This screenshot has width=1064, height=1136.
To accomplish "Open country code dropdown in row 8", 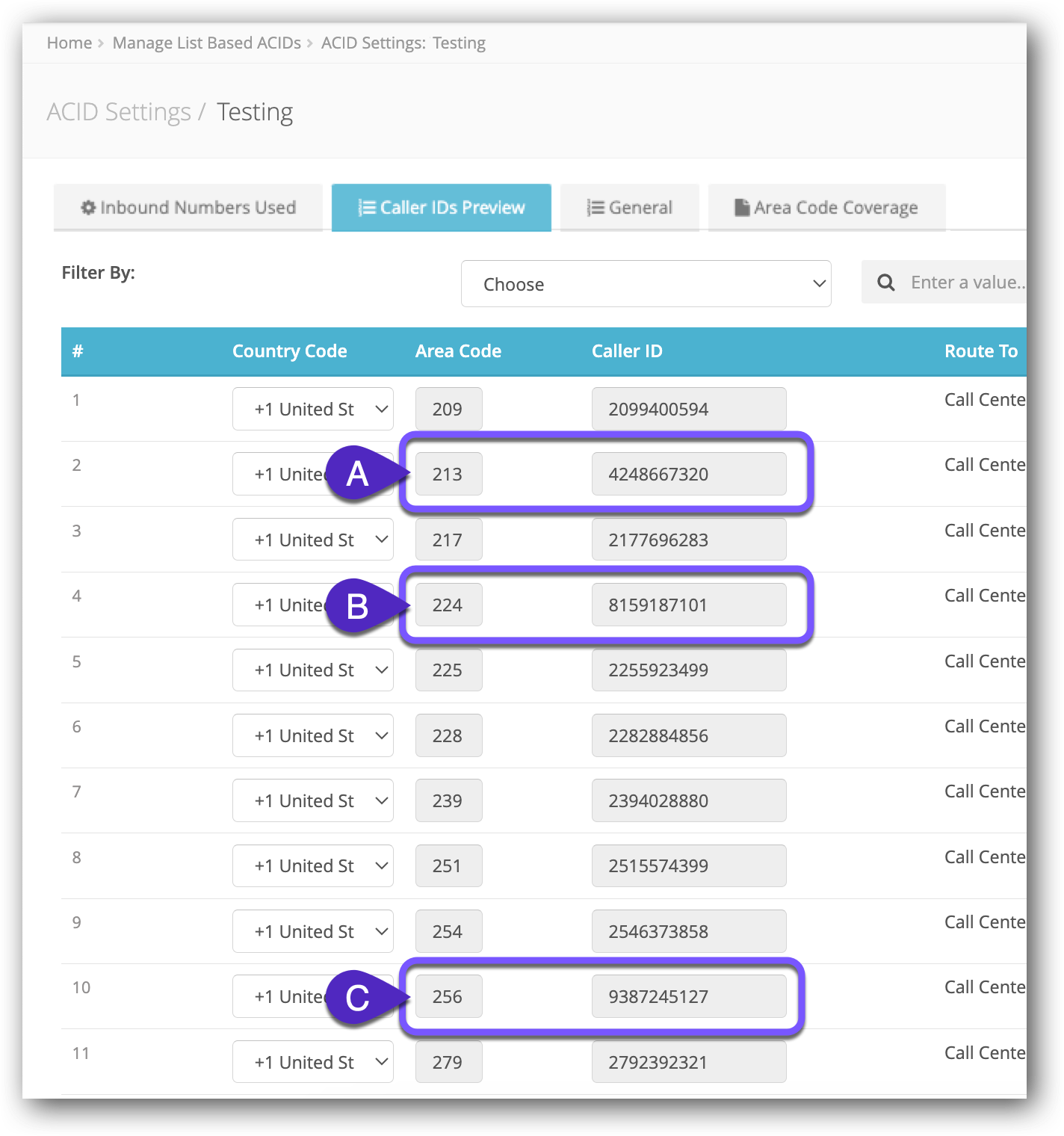I will pyautogui.click(x=313, y=865).
